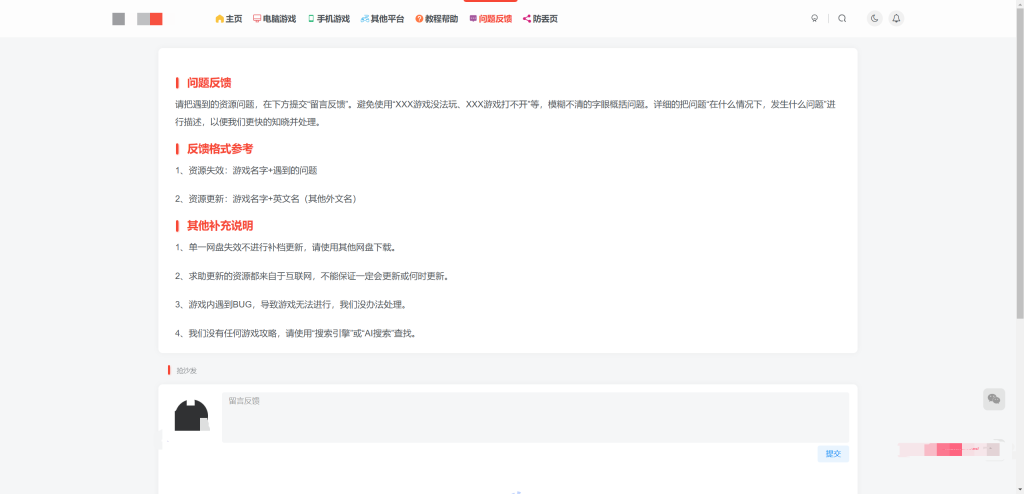1024x494 pixels.
Task: Submit comment with 提交 button
Action: (833, 453)
